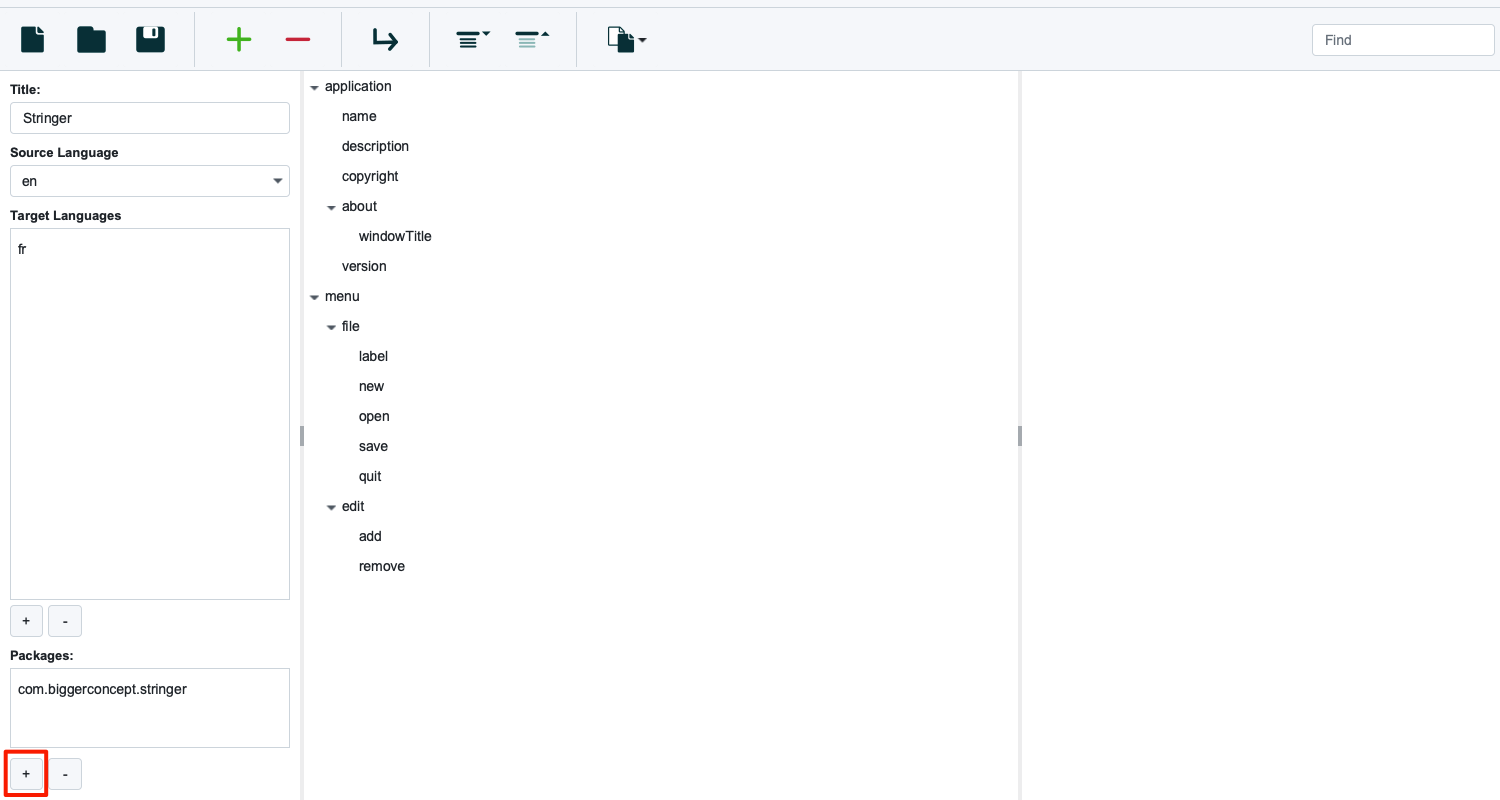The image size is (1500, 800).
Task: Collapse the menu tree node arrow
Action: 314,297
